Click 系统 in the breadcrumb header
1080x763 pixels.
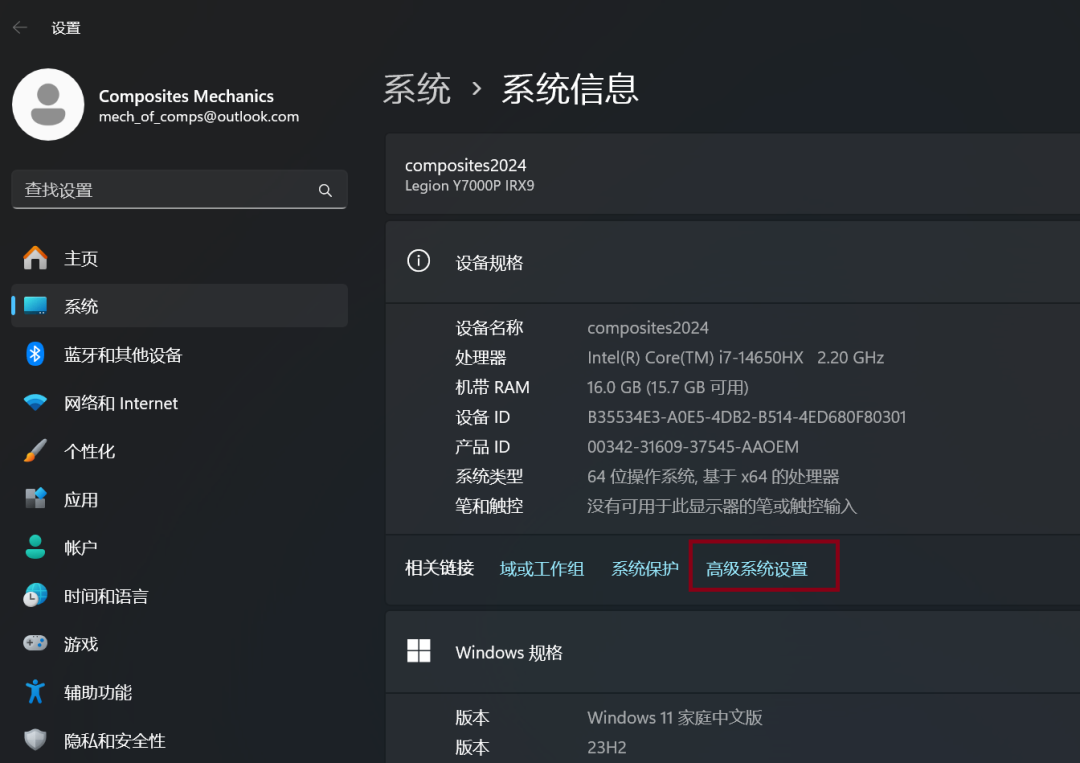(417, 89)
